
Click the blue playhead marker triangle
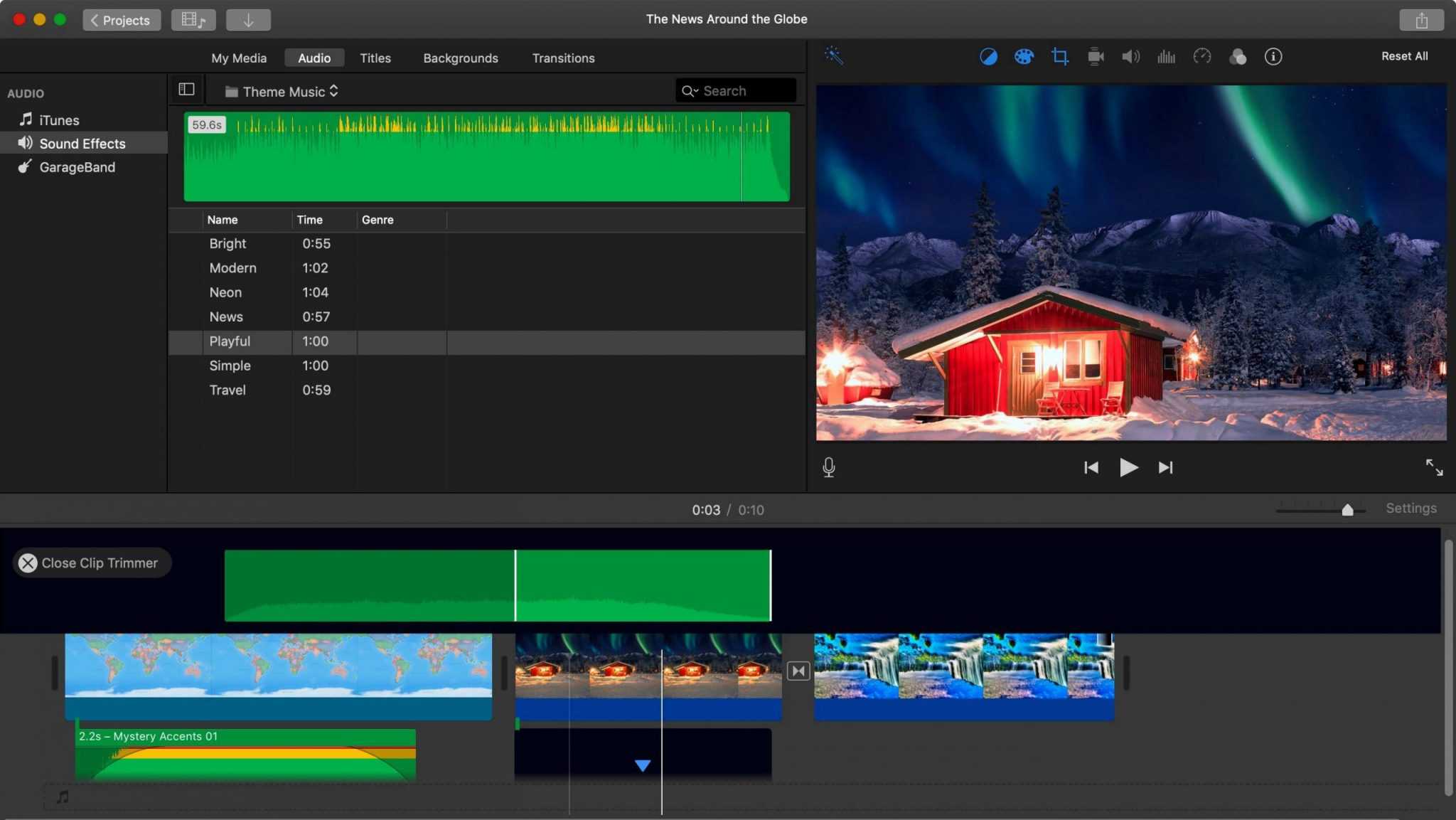643,765
